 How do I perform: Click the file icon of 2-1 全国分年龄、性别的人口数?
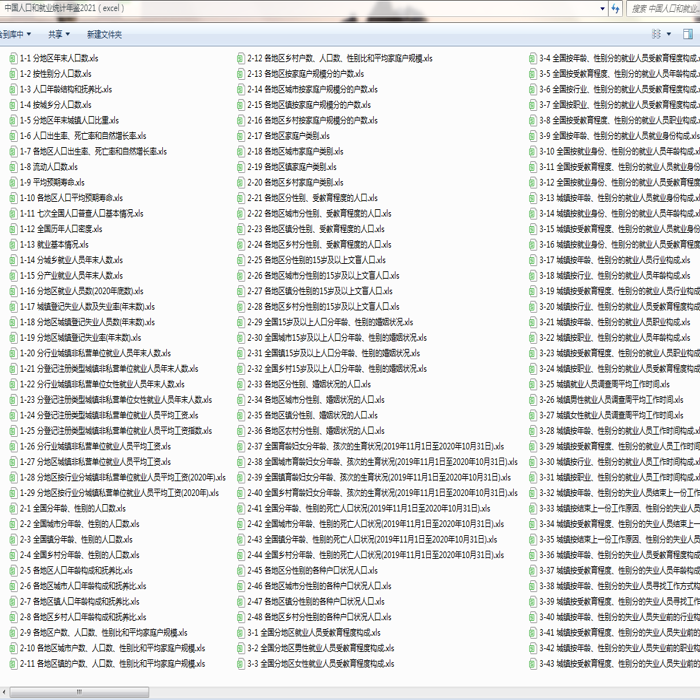13,508
